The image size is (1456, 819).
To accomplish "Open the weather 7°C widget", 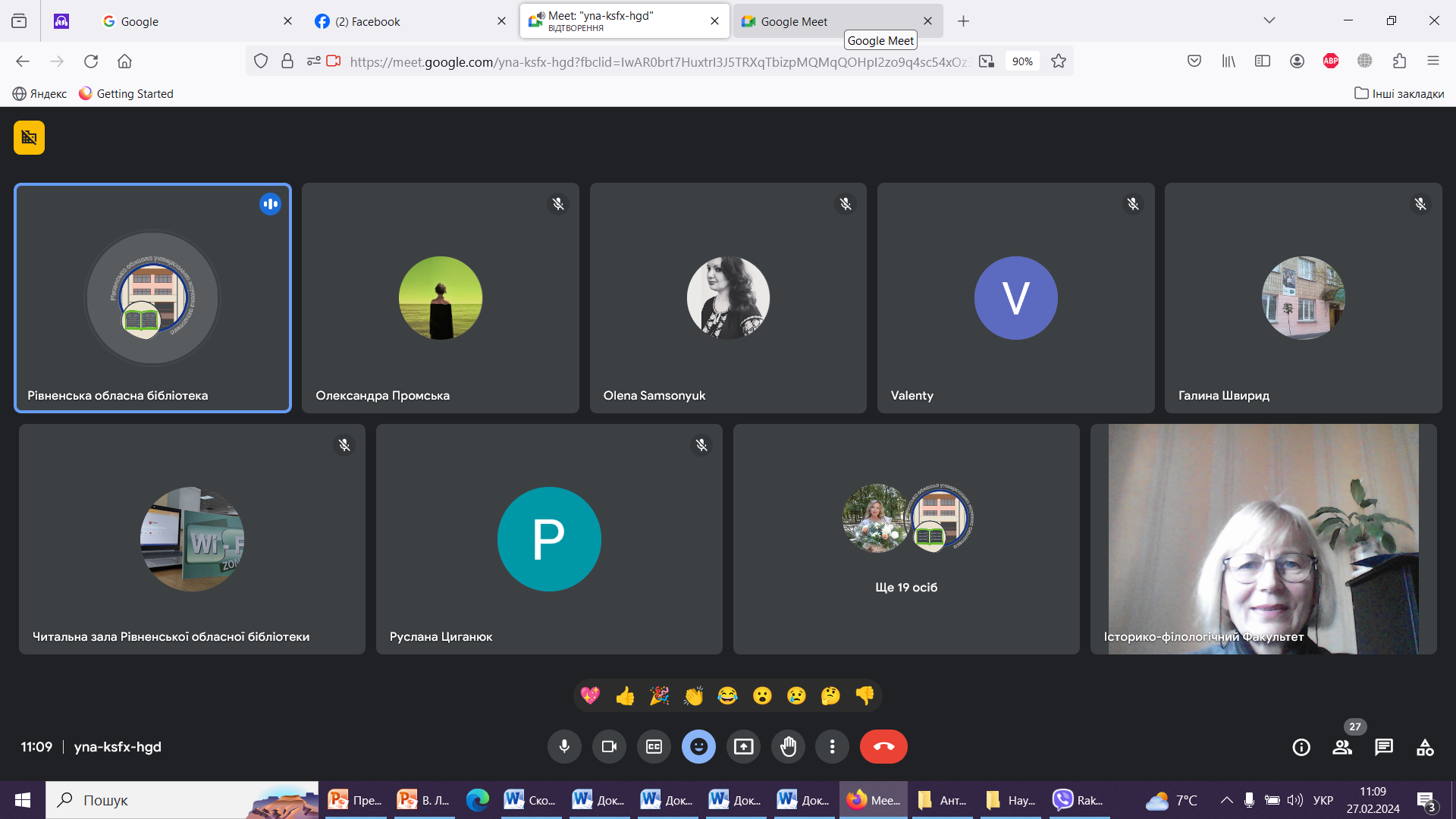I will [1172, 800].
